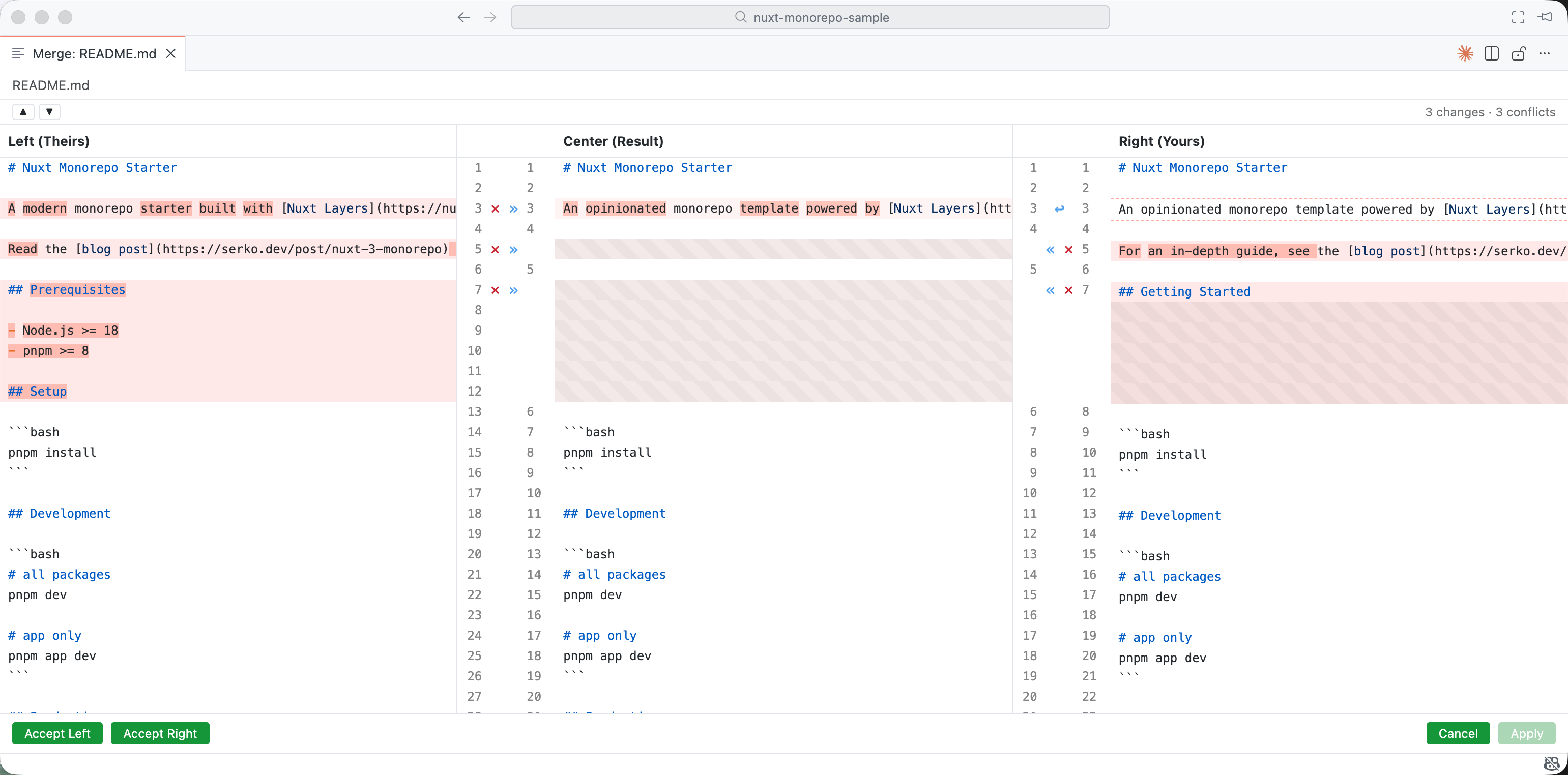The image size is (1568, 775).
Task: Click 'A modern monorepo starter' line in left pane
Action: point(228,208)
